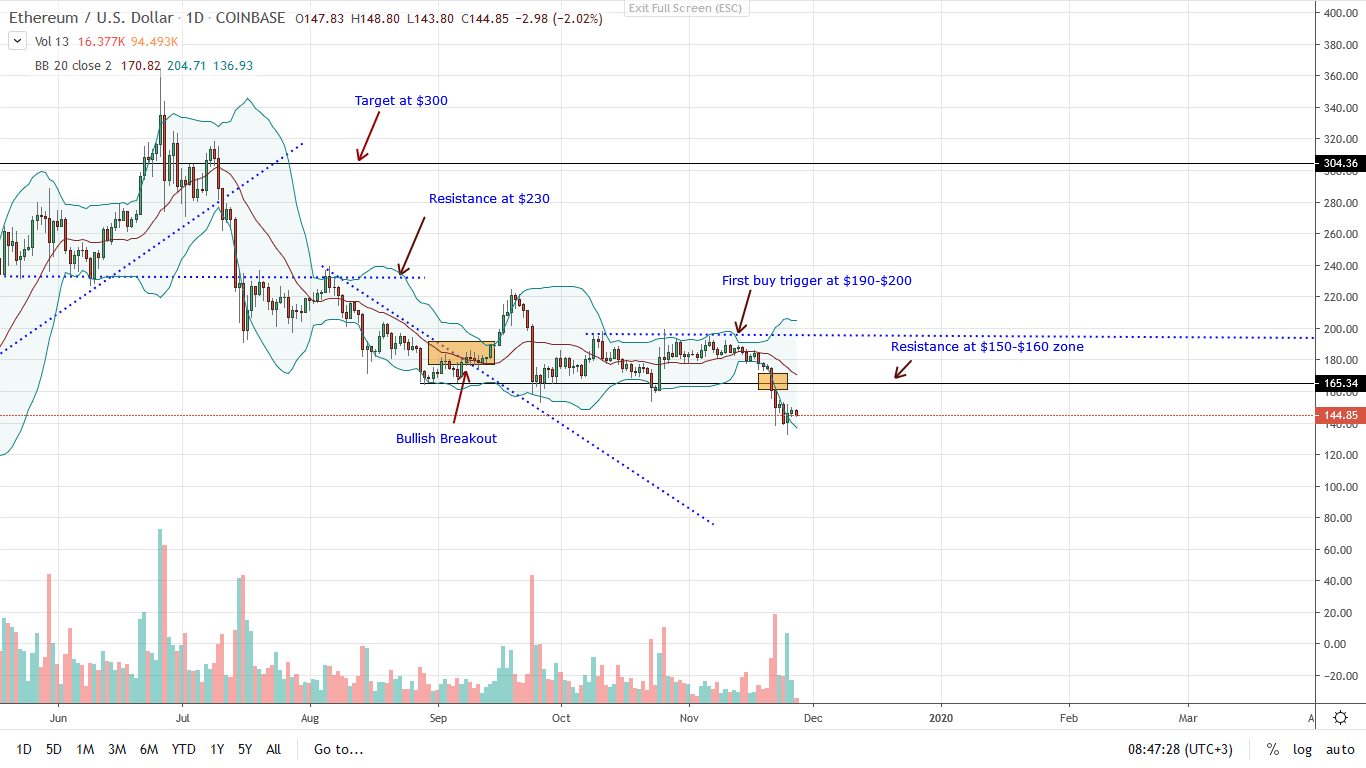Select the 'Bullish Breakout' text annotation
The height and width of the screenshot is (768, 1366).
click(445, 438)
